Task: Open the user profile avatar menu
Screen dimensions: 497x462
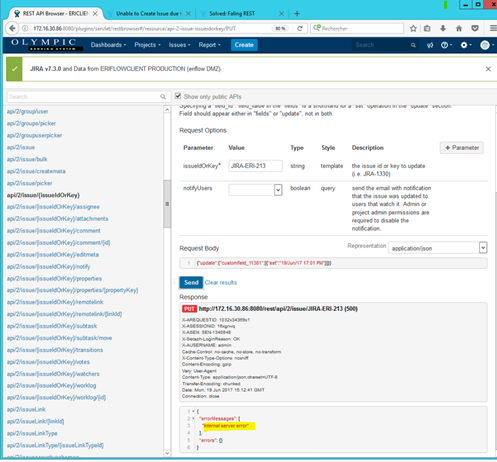Action: click(x=486, y=45)
